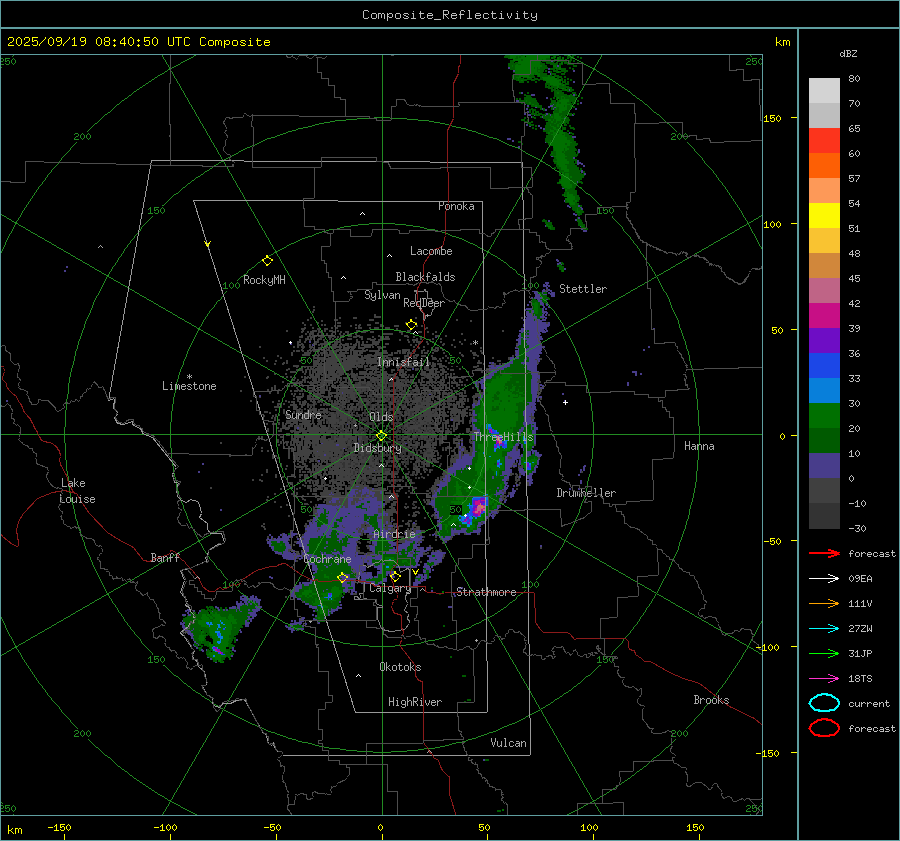Image resolution: width=900 pixels, height=841 pixels.
Task: Click the bright blue 33 dBZ swatch
Action: [x=824, y=391]
